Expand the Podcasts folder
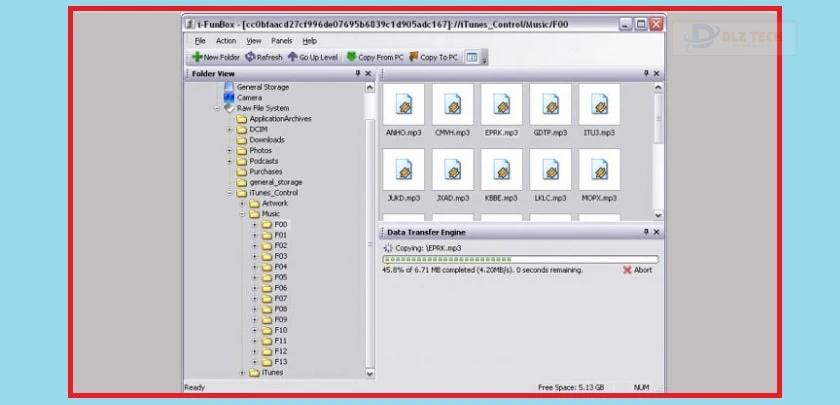The image size is (840, 405). point(229,161)
